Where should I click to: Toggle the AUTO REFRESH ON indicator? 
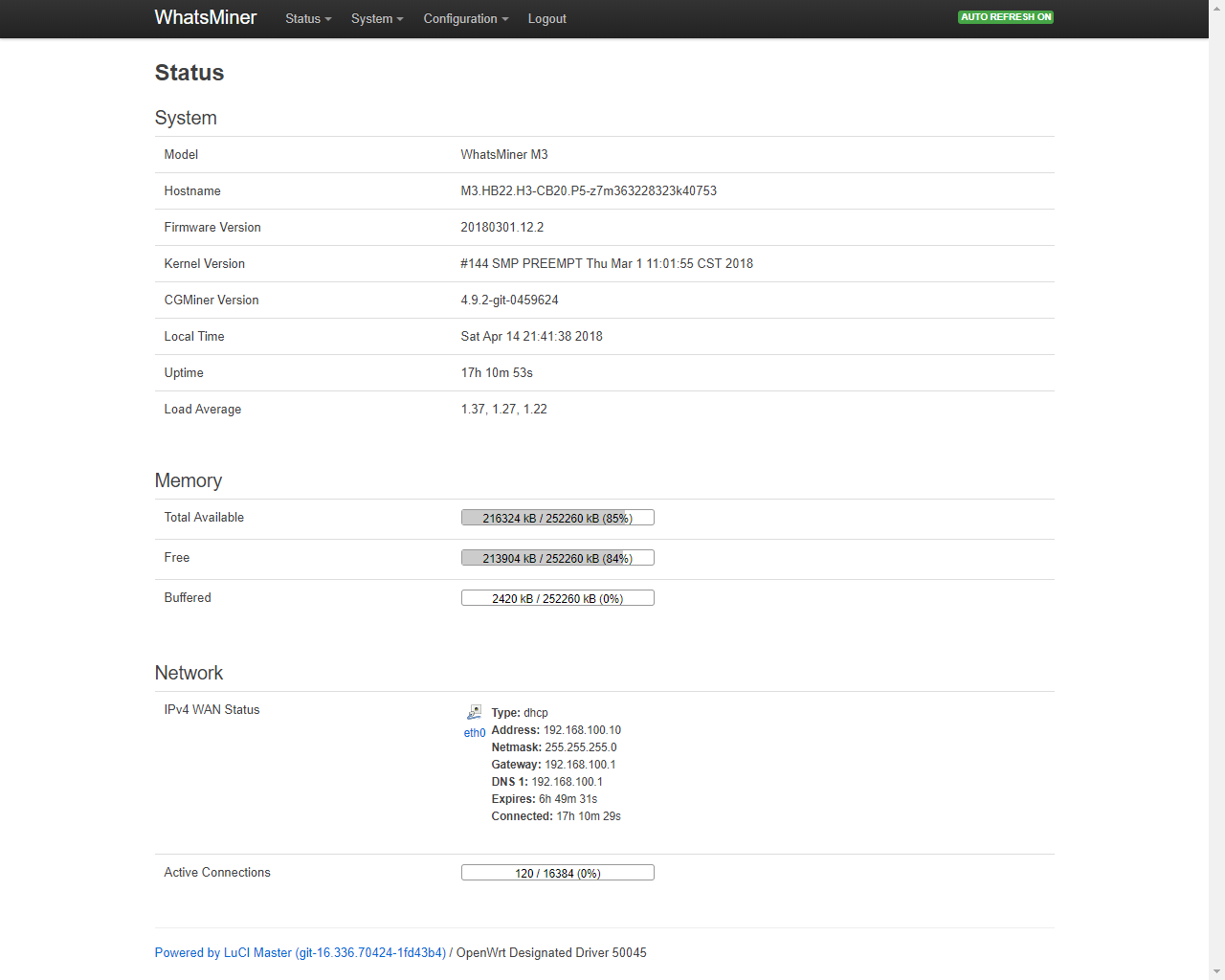(1006, 17)
